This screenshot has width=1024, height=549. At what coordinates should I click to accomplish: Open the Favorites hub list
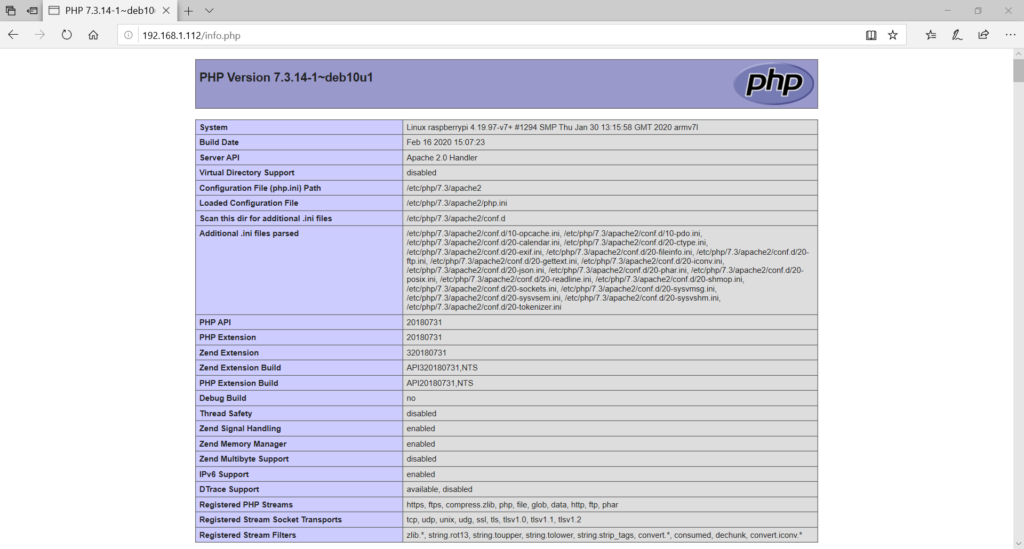931,34
